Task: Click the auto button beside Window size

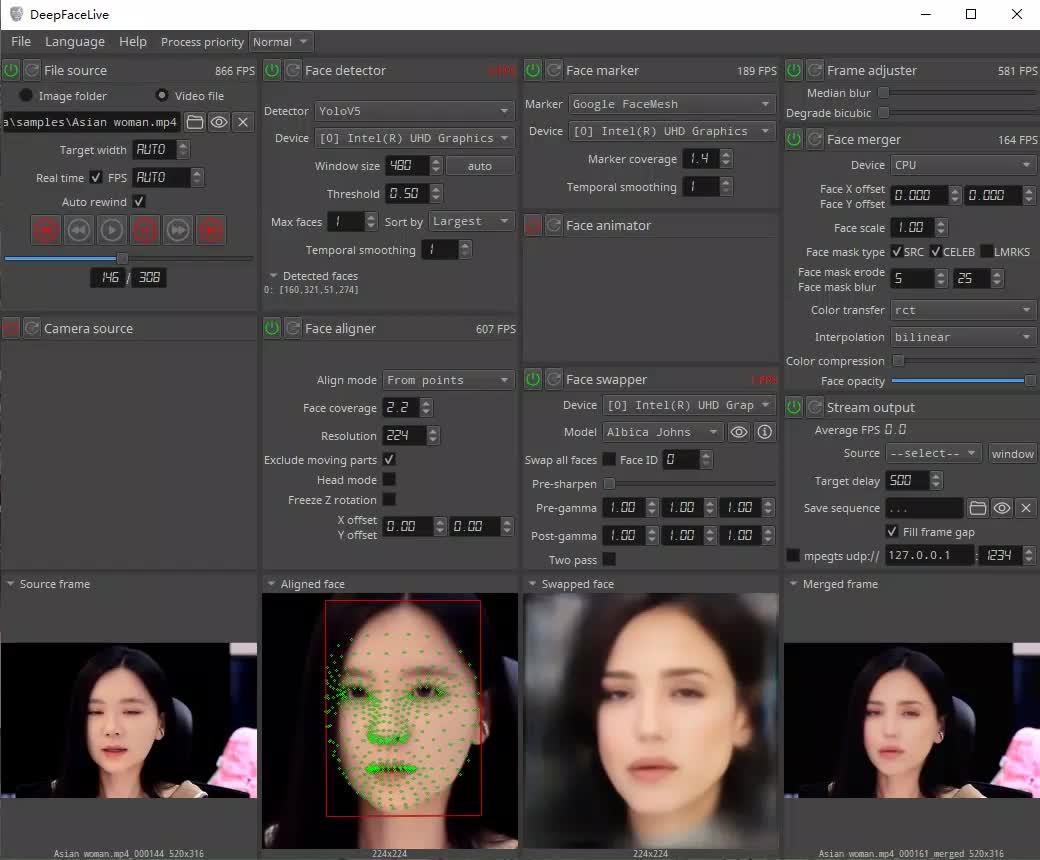Action: click(x=480, y=165)
